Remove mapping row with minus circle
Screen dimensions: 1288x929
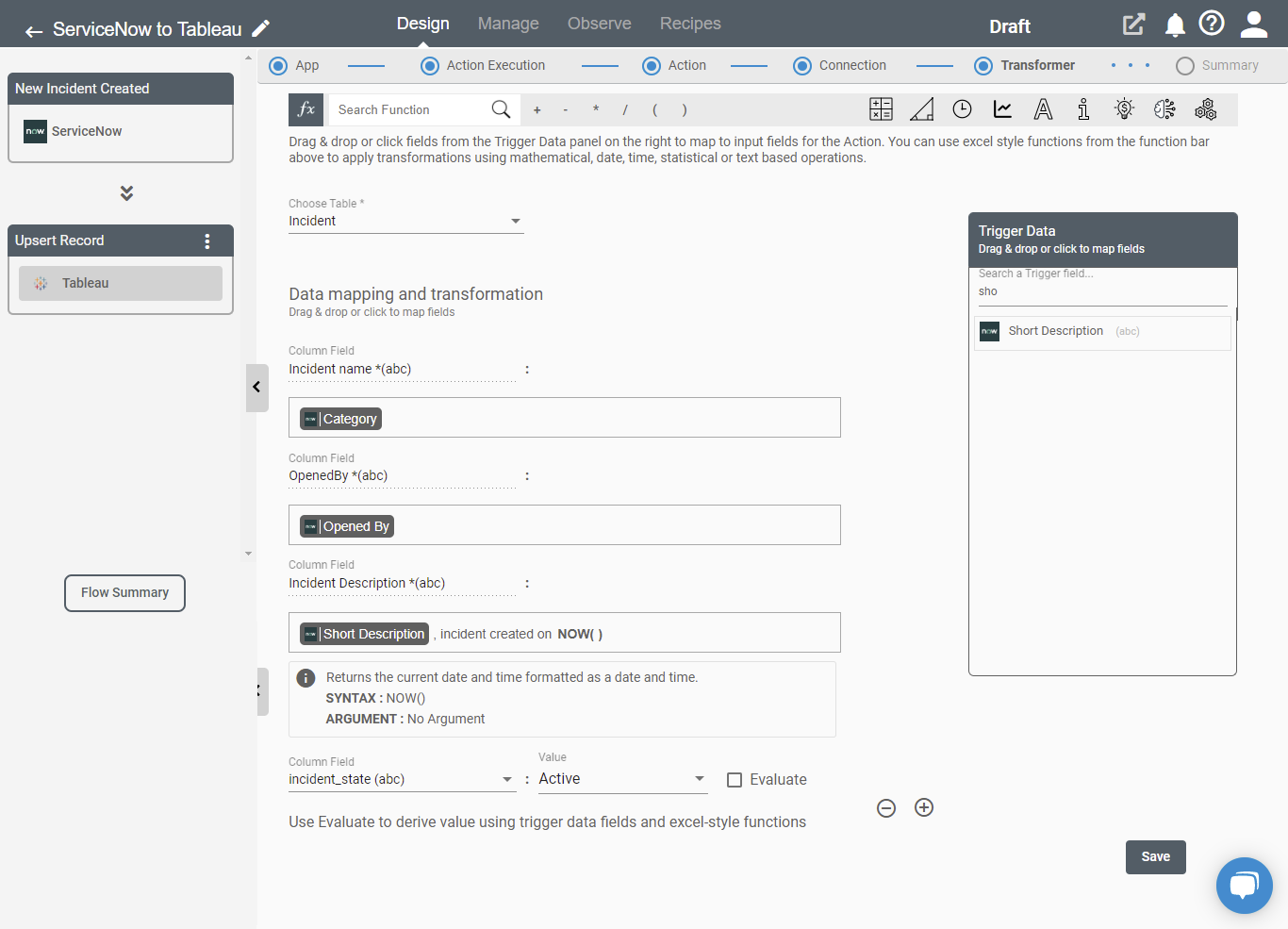coord(886,808)
